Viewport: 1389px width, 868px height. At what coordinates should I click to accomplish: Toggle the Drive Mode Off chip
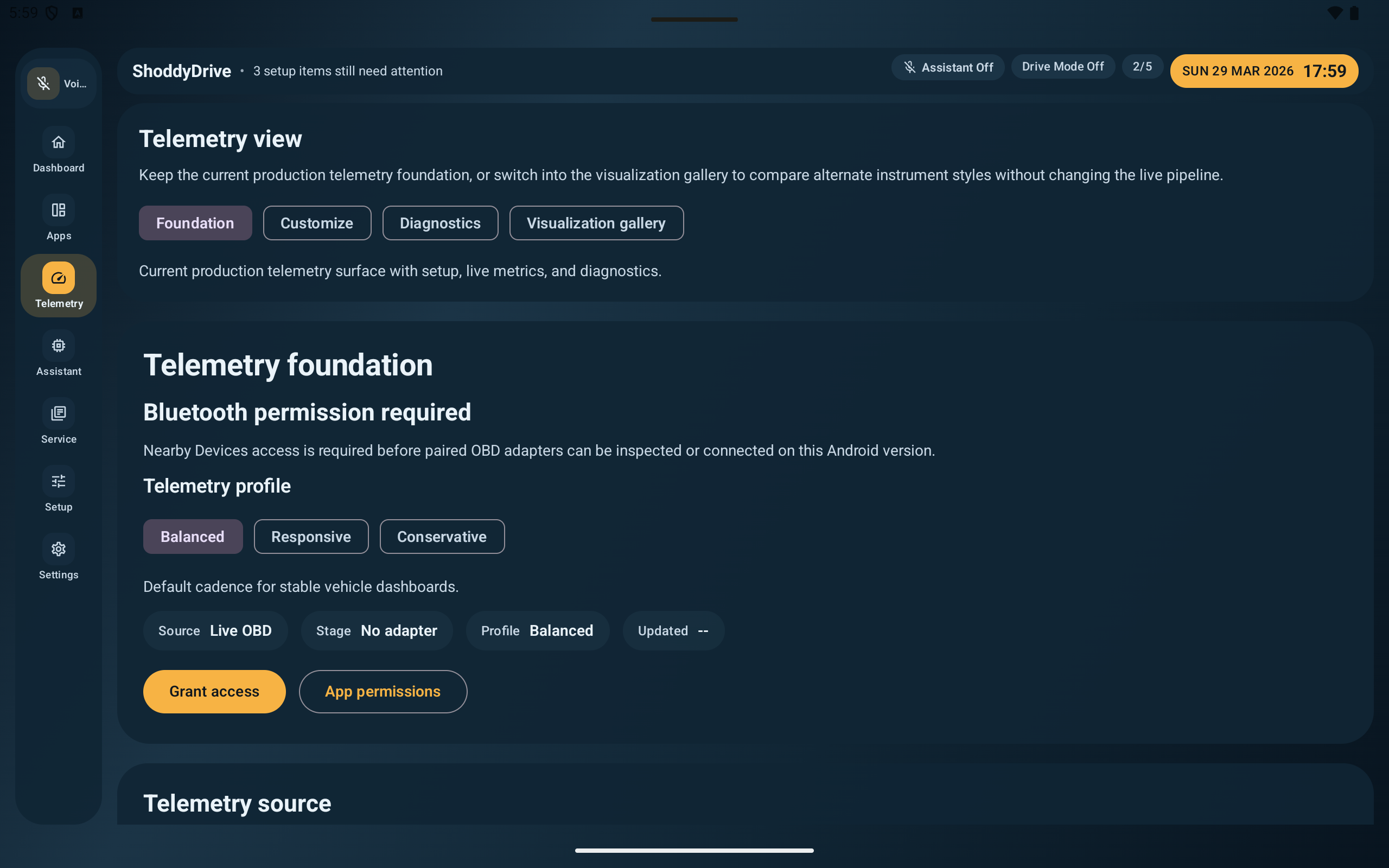coord(1062,67)
